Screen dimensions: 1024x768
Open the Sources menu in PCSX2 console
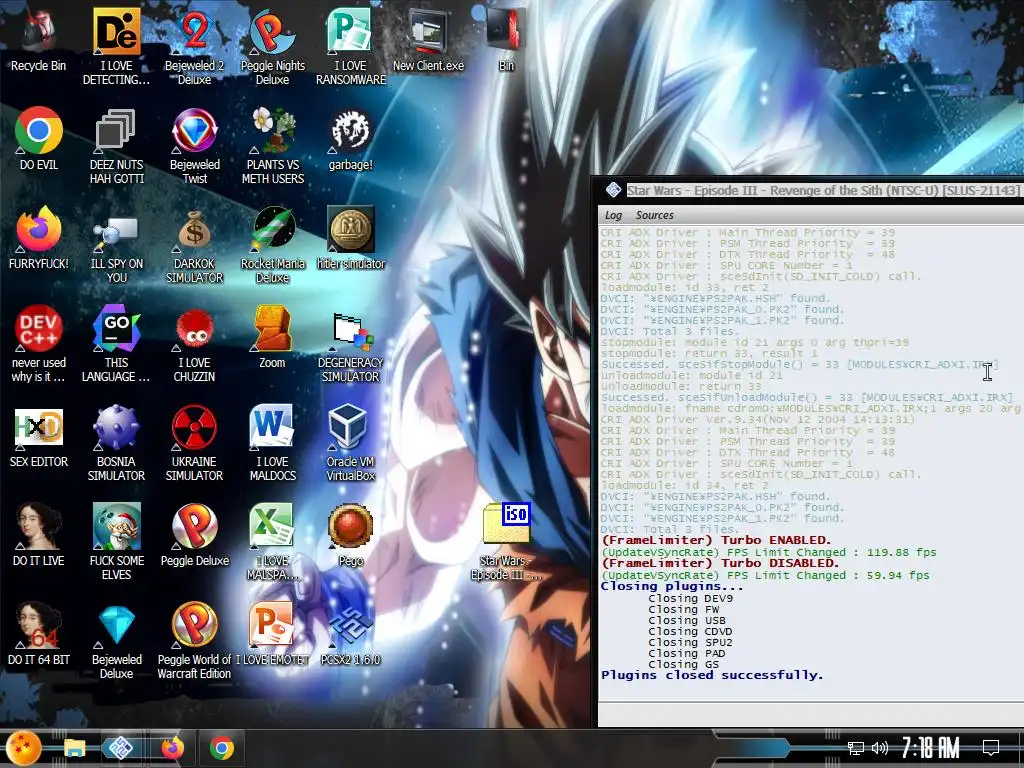point(654,215)
